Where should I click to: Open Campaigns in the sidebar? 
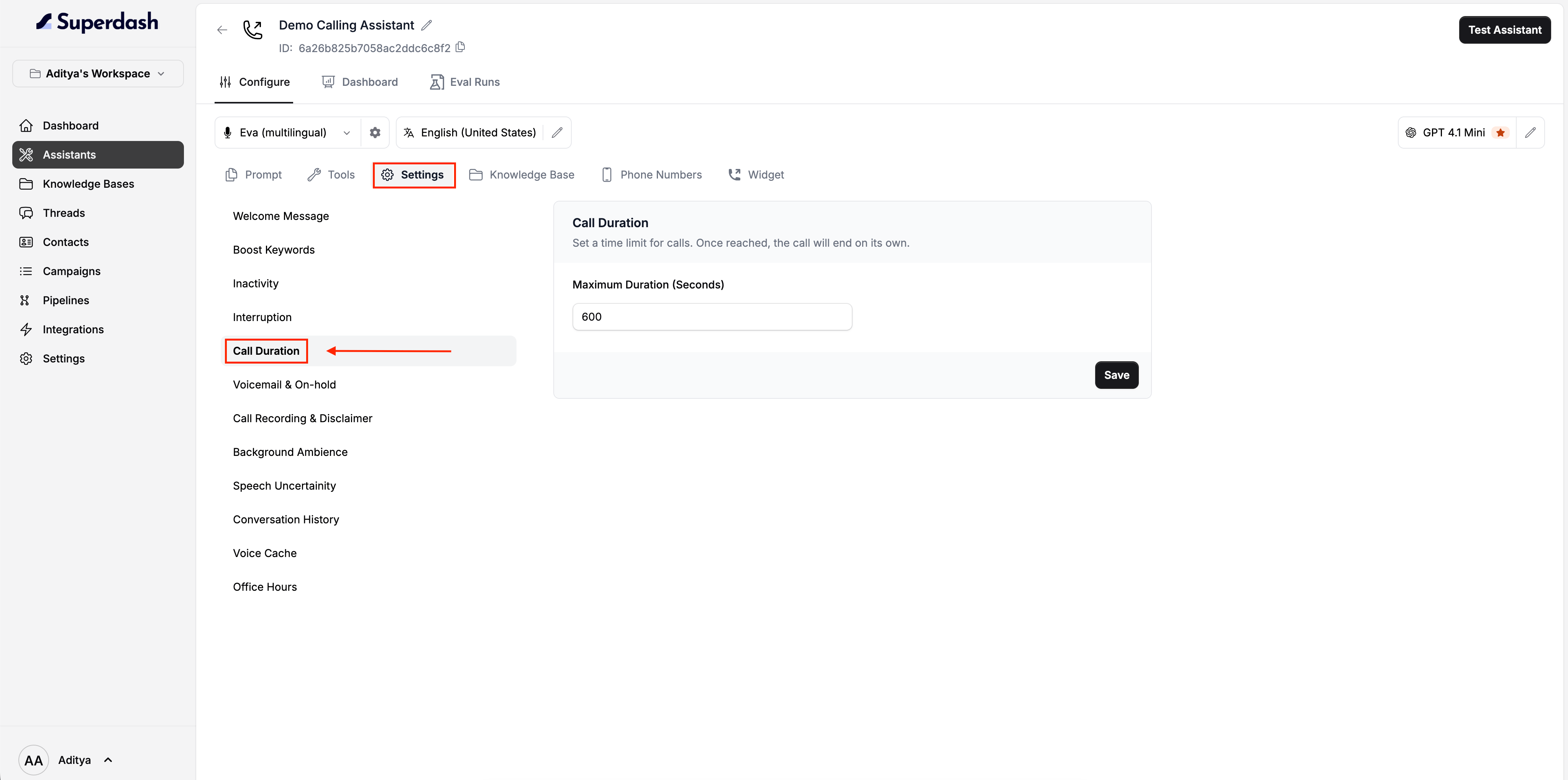click(x=97, y=271)
